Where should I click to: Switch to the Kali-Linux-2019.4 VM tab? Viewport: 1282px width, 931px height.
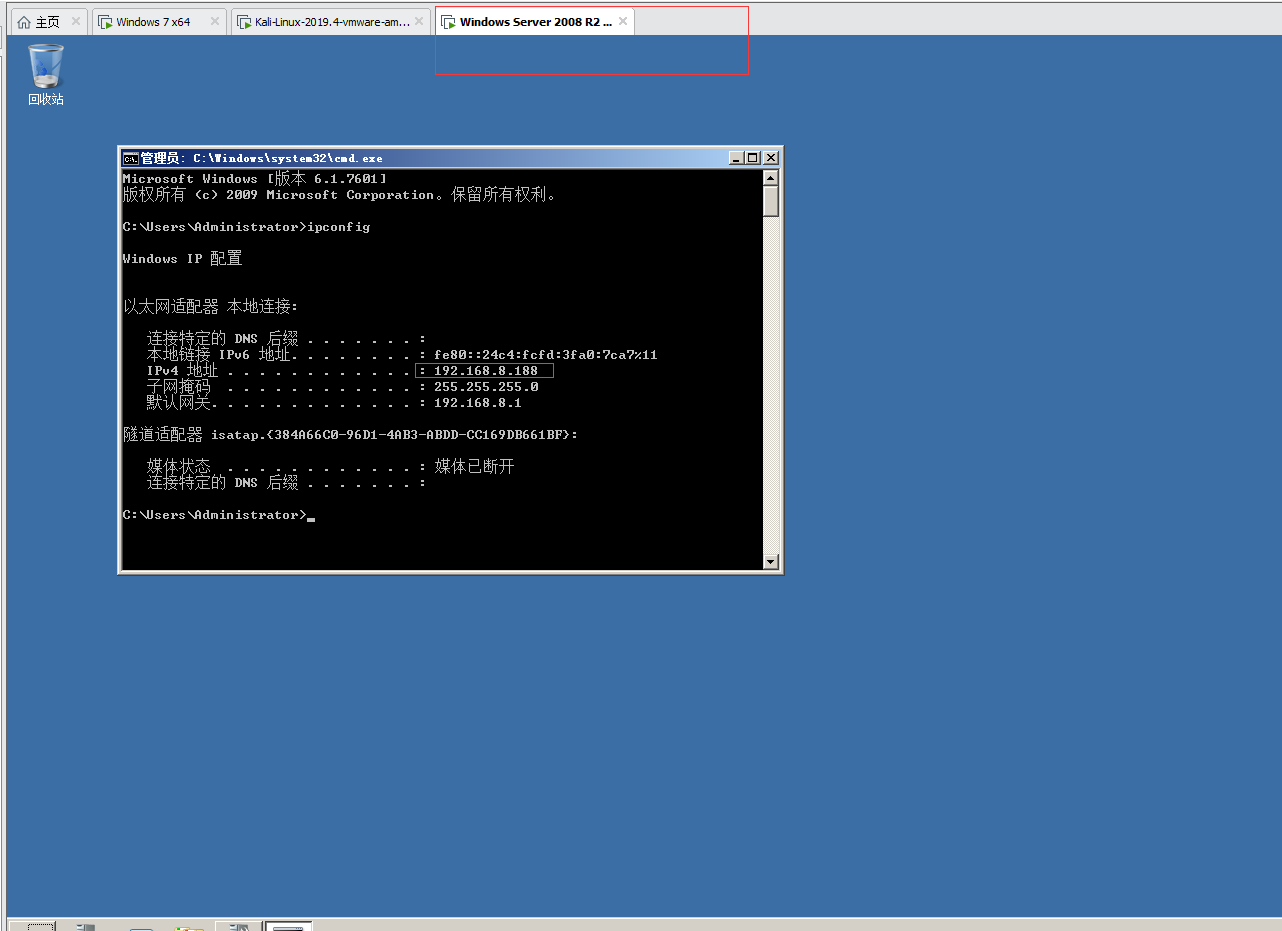[332, 22]
